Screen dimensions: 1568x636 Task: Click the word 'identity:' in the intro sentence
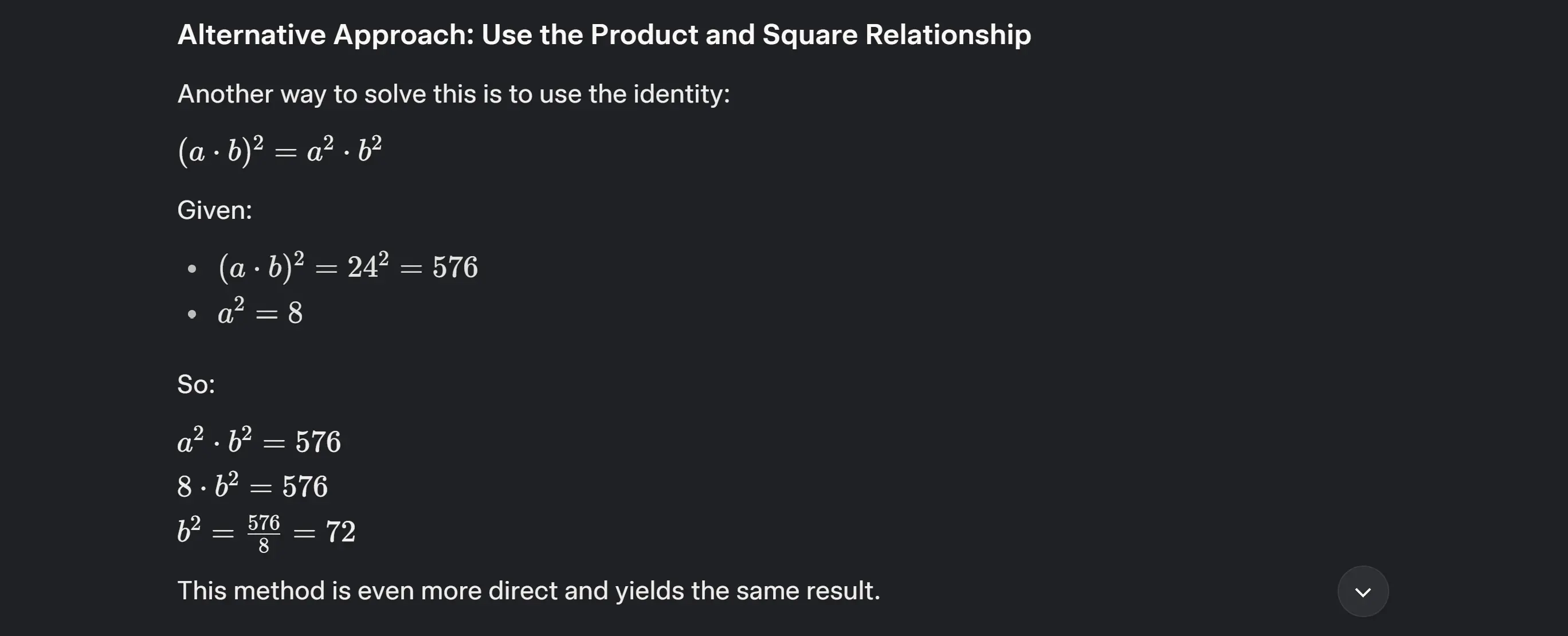coord(682,95)
